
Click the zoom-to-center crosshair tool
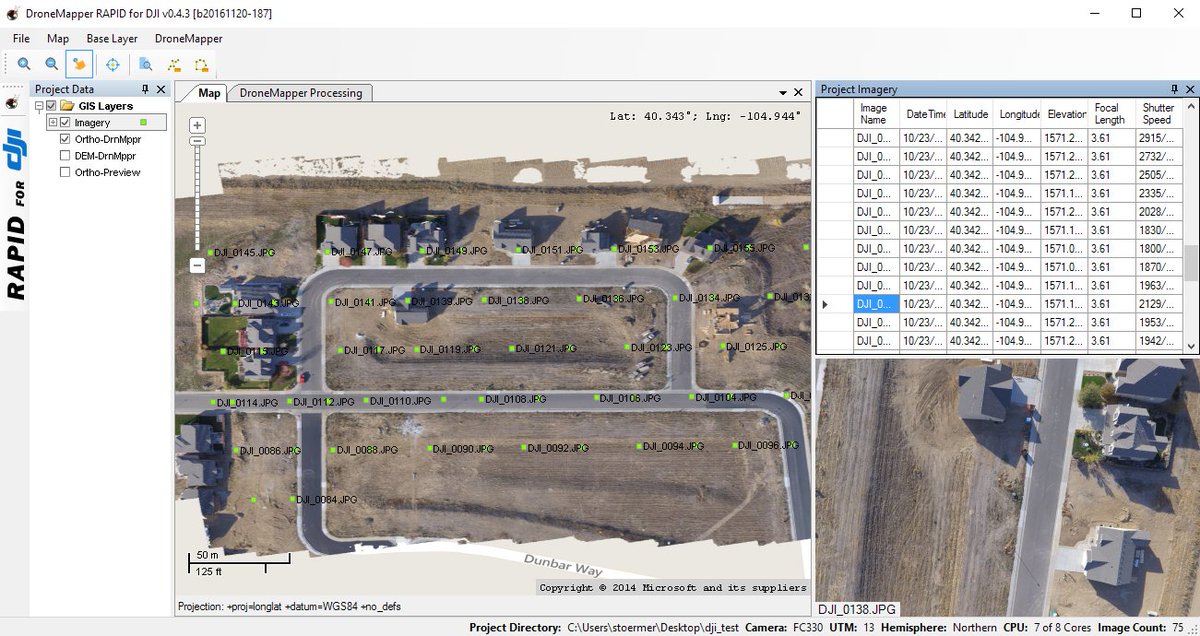click(113, 64)
